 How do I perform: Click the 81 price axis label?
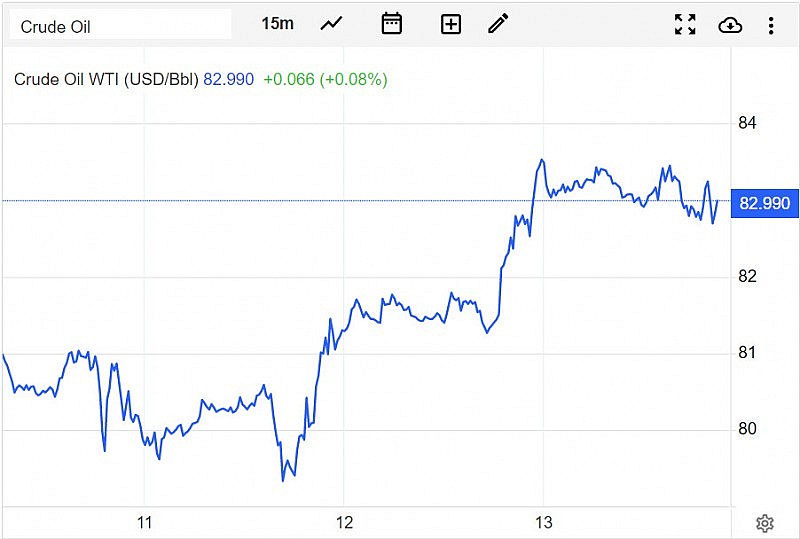(x=747, y=352)
